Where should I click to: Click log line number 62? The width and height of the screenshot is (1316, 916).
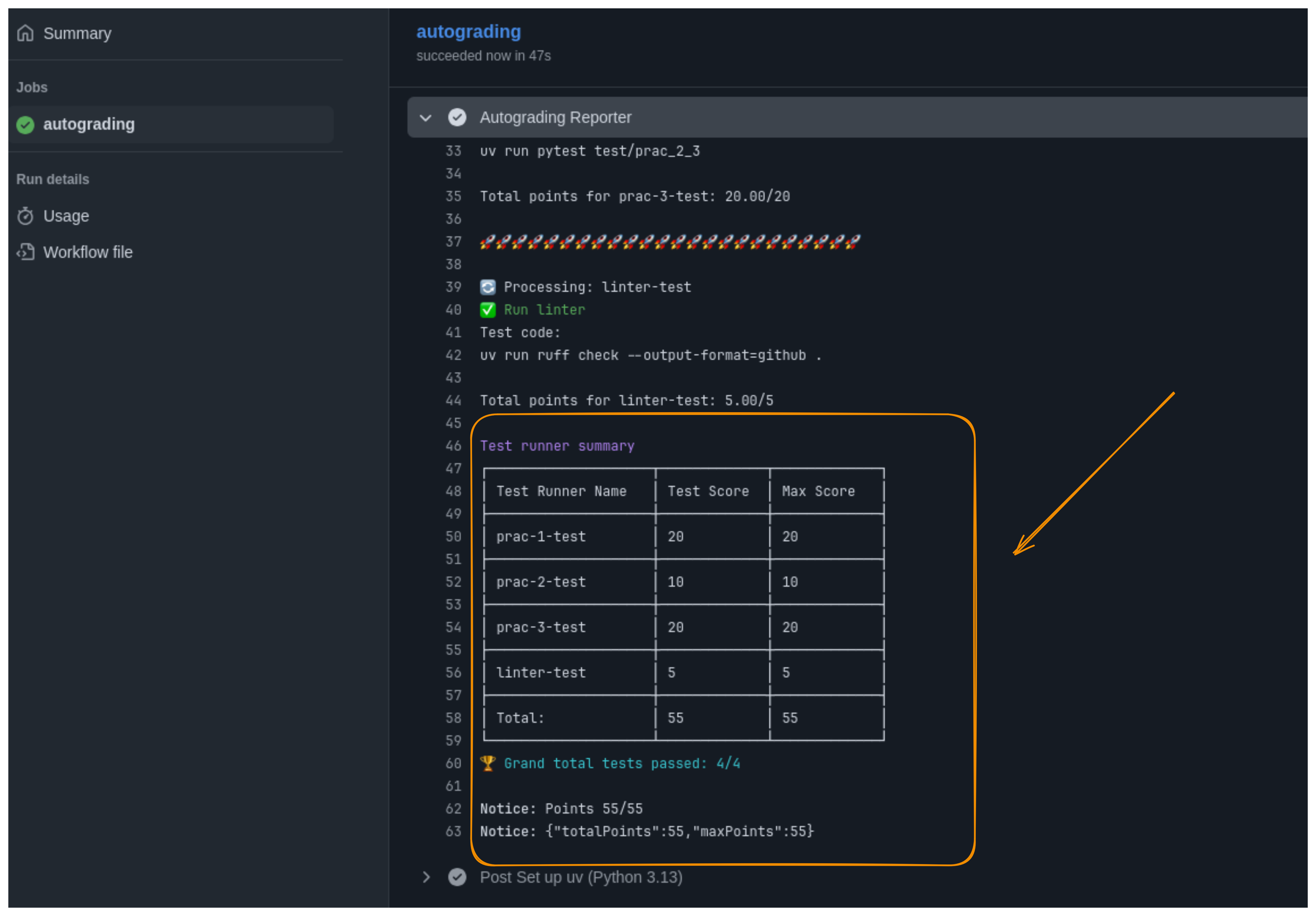tap(453, 809)
